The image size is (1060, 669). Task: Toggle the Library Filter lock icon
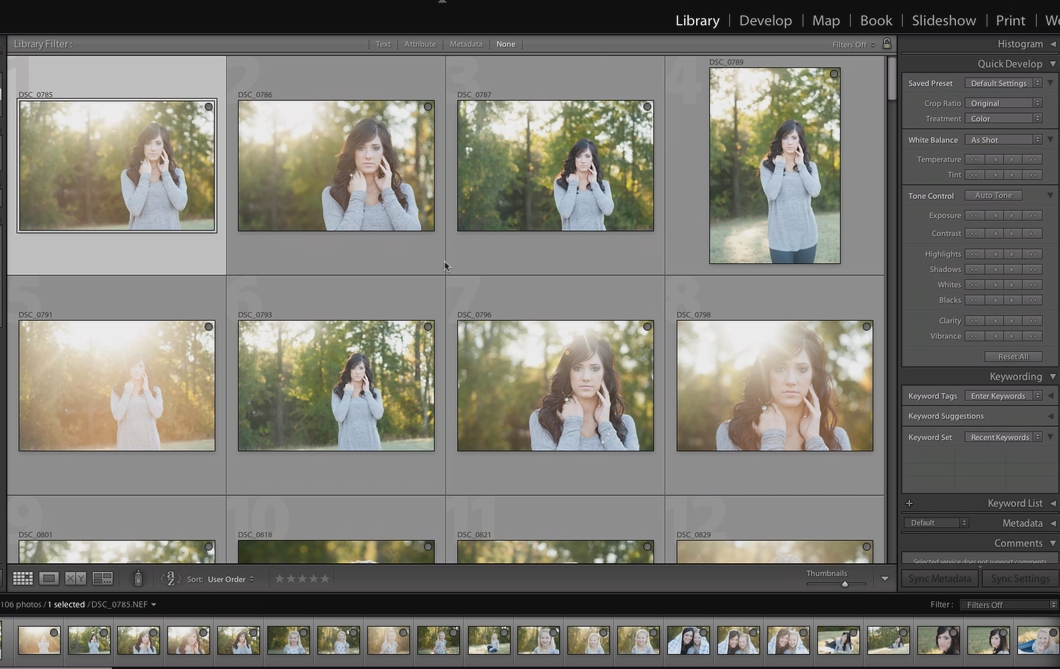887,44
